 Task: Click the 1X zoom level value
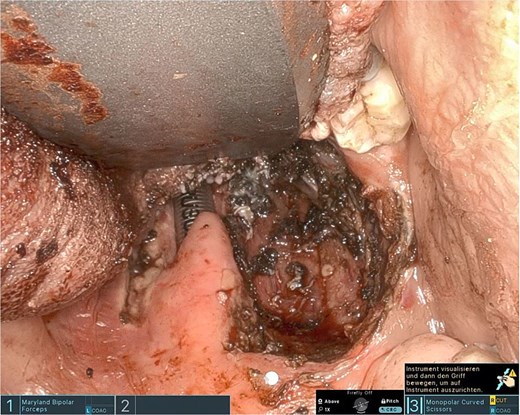tap(327, 409)
